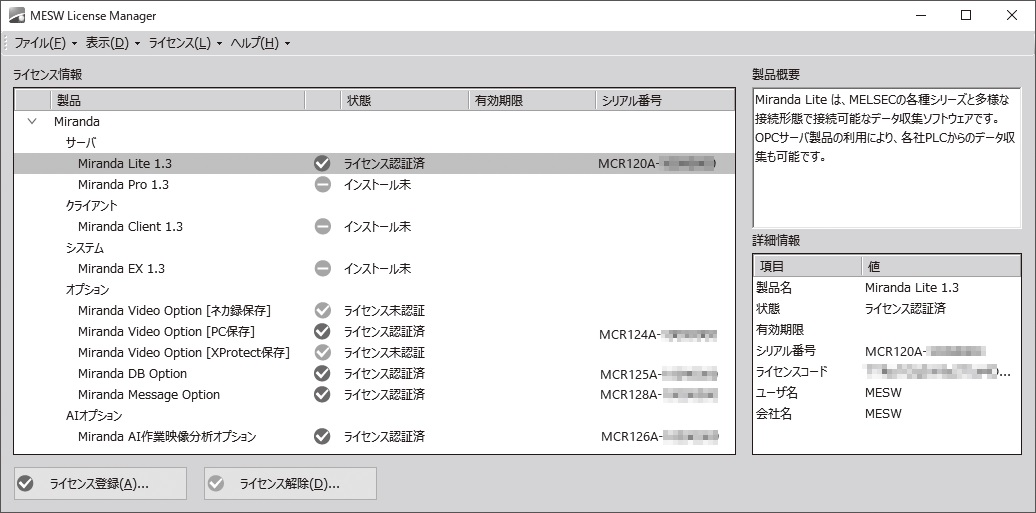Collapse the Miranda tree node
Image resolution: width=1036 pixels, height=513 pixels.
click(32, 121)
